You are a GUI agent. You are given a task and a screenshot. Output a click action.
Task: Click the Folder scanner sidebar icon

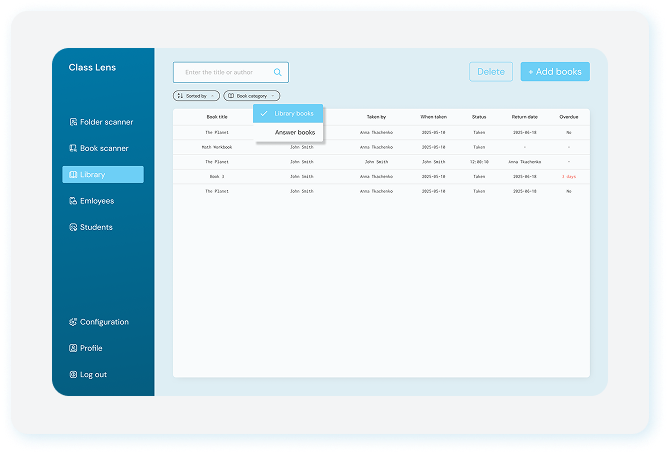coord(73,122)
